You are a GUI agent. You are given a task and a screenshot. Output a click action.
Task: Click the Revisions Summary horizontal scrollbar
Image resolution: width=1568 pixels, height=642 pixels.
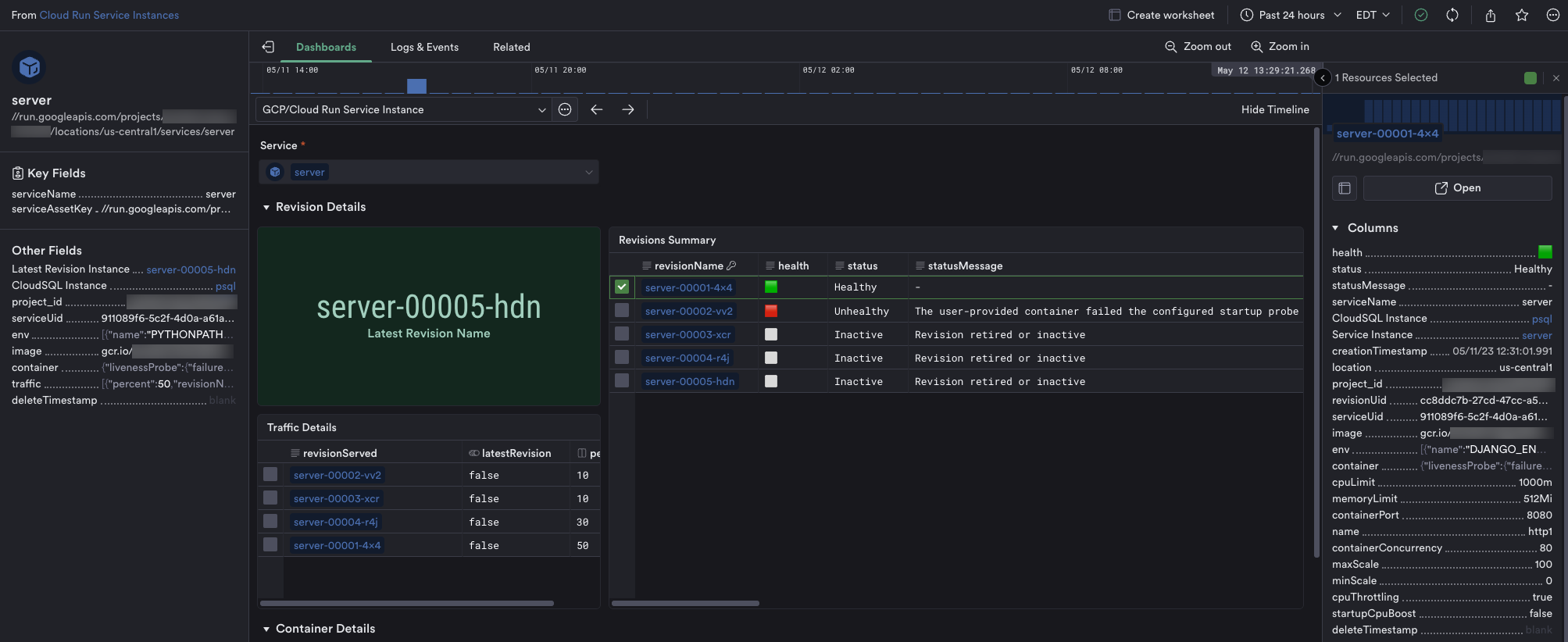coord(685,603)
